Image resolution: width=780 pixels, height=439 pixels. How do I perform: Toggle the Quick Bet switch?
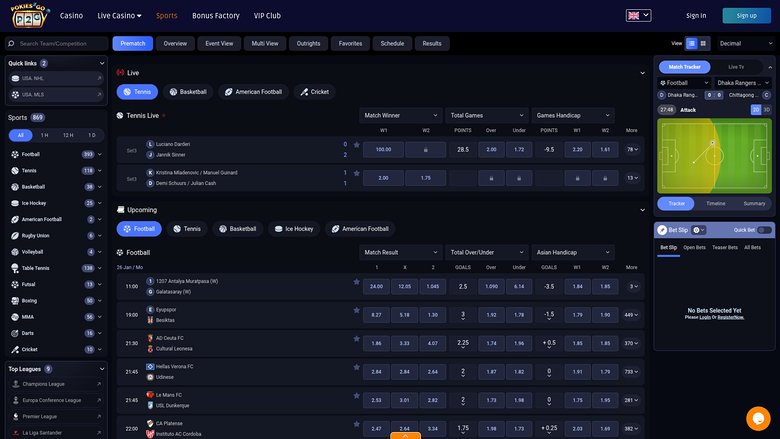(x=765, y=230)
